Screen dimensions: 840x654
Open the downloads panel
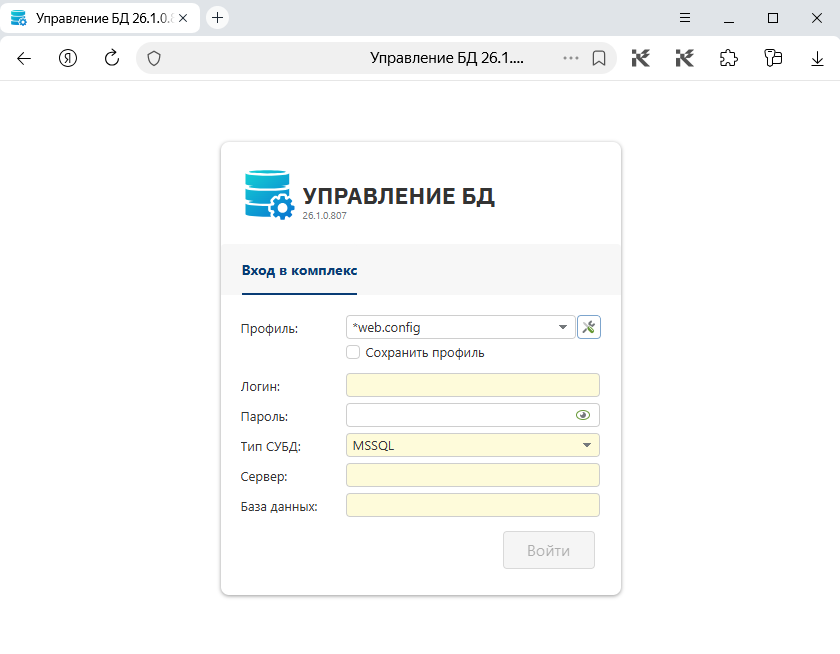point(817,58)
